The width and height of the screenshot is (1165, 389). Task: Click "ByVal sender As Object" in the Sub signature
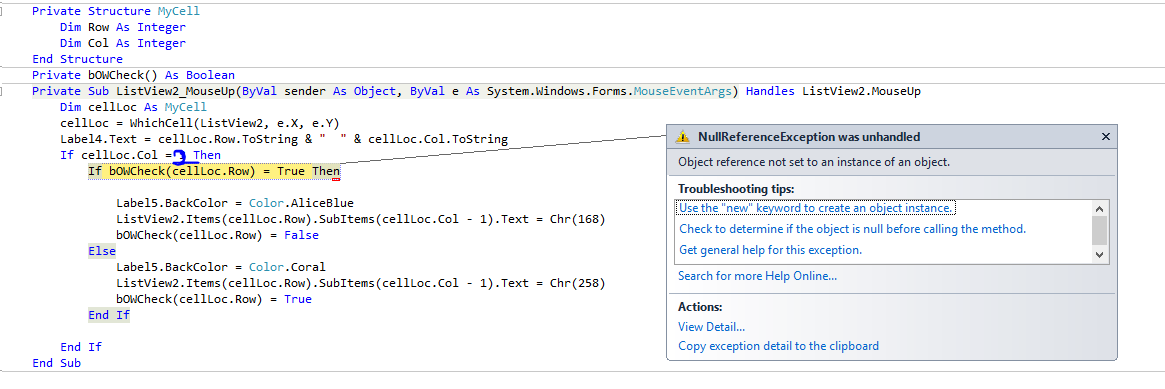point(319,91)
